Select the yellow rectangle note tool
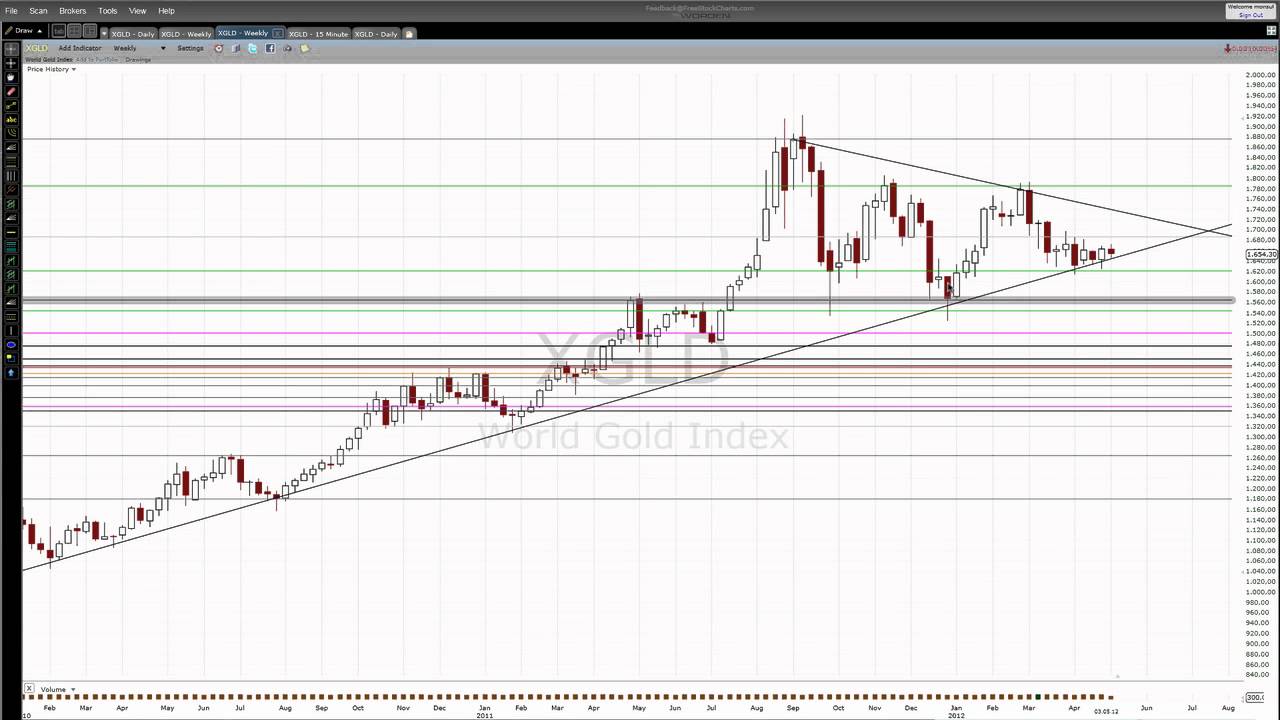The width and height of the screenshot is (1280, 720). (11, 357)
